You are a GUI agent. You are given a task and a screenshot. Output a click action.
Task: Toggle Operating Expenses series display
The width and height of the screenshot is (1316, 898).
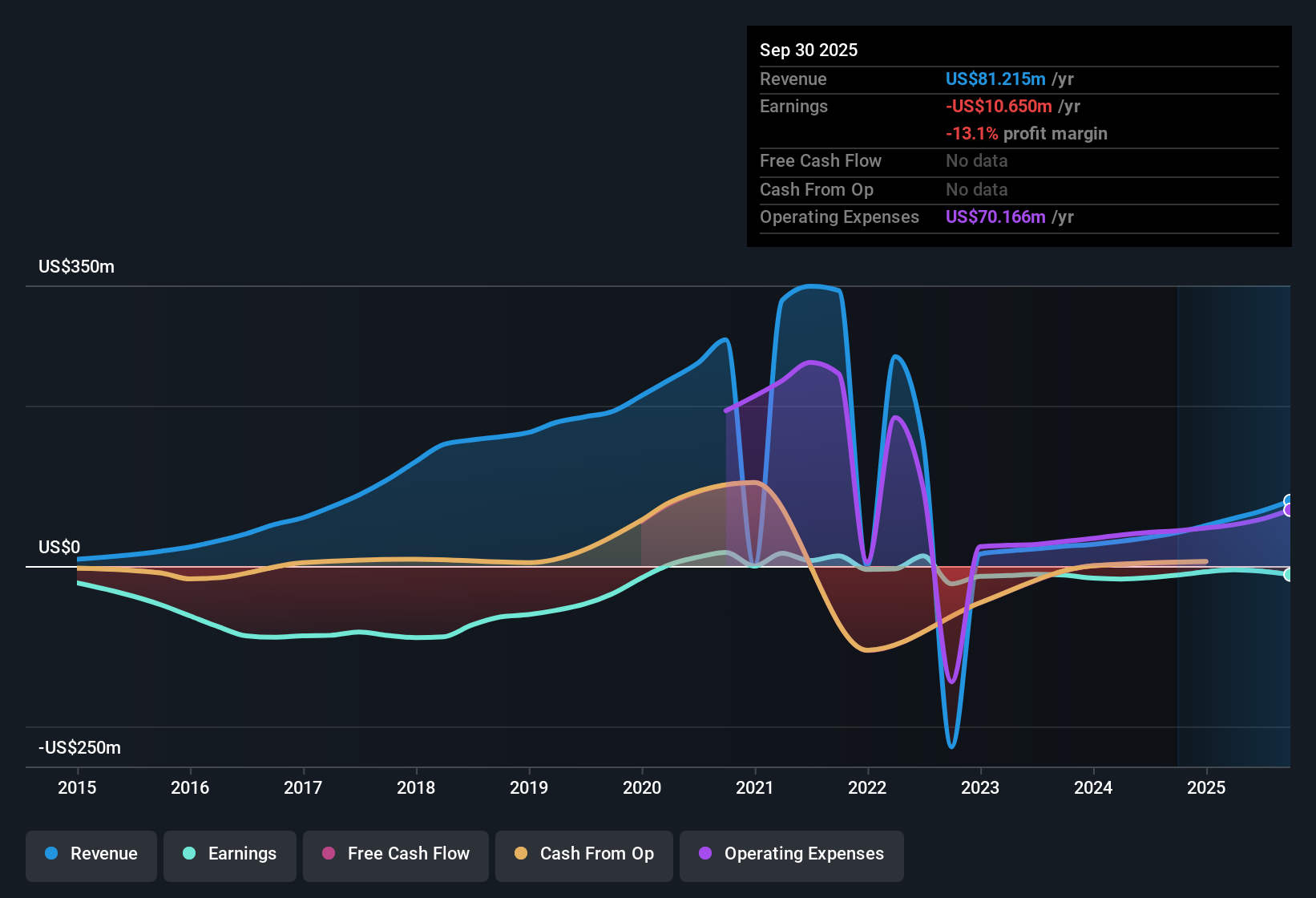click(792, 854)
